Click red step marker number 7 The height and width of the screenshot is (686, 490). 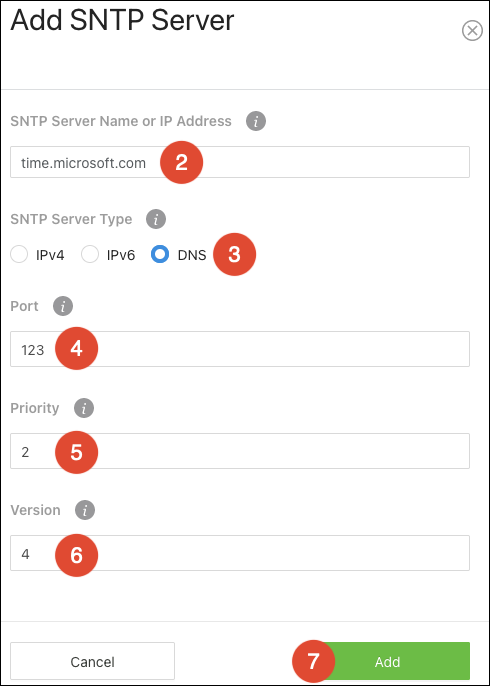click(313, 661)
